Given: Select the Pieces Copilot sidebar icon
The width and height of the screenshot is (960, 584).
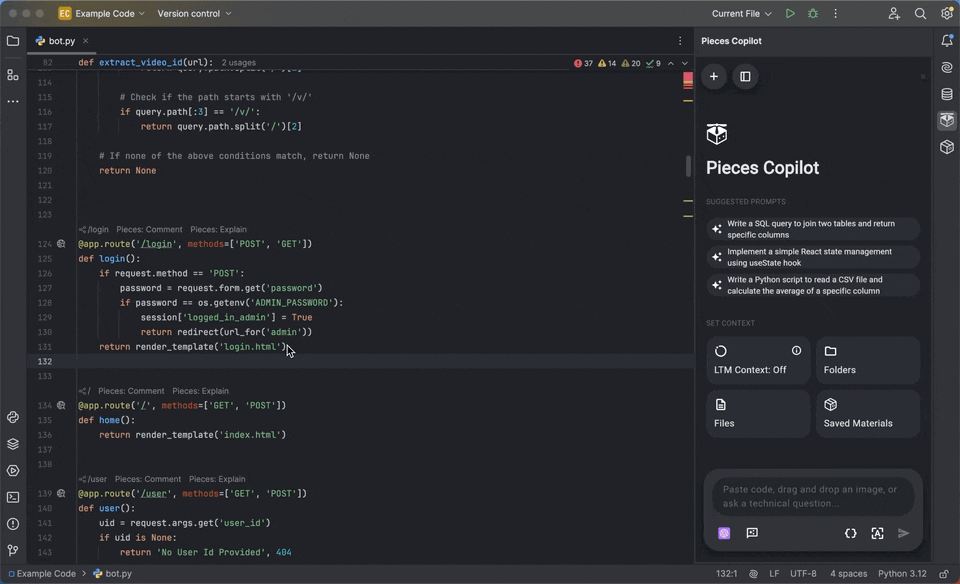Looking at the screenshot, I should [x=947, y=121].
